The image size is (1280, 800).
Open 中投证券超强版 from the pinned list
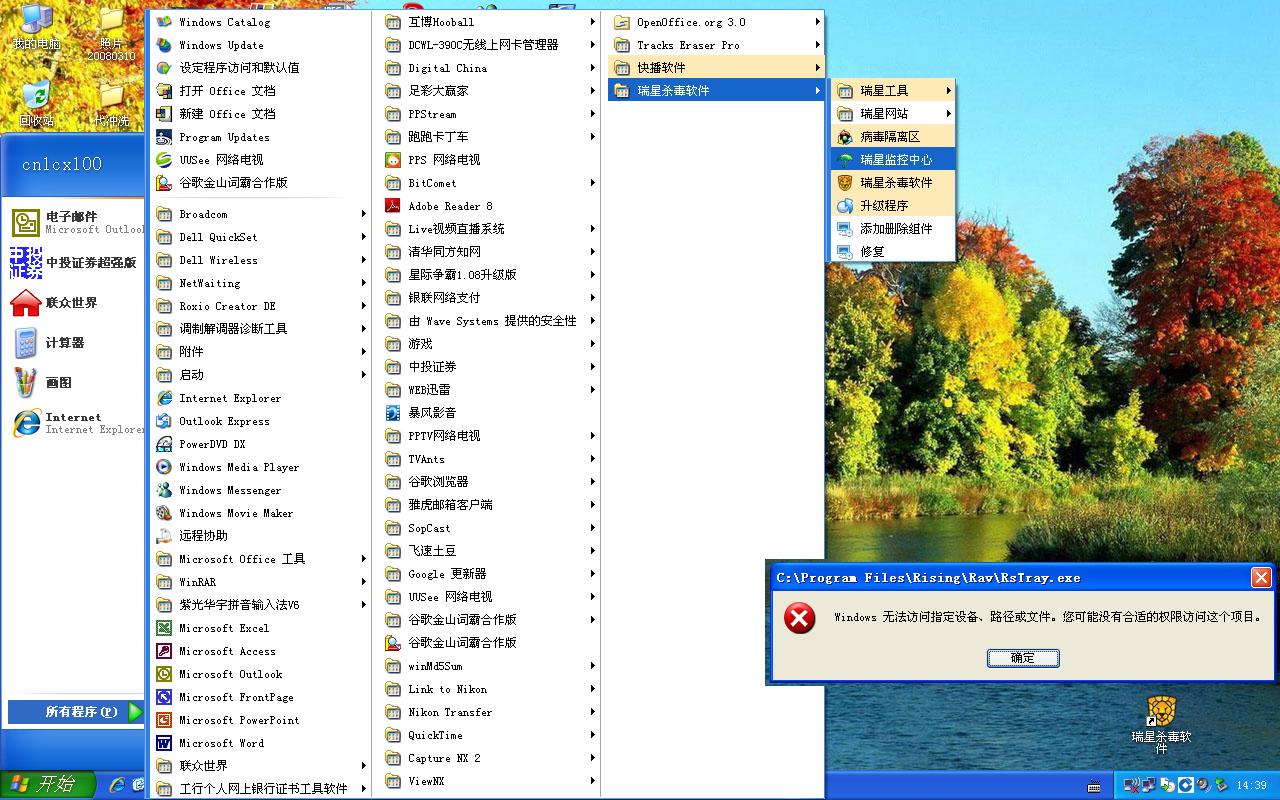pyautogui.click(x=73, y=263)
